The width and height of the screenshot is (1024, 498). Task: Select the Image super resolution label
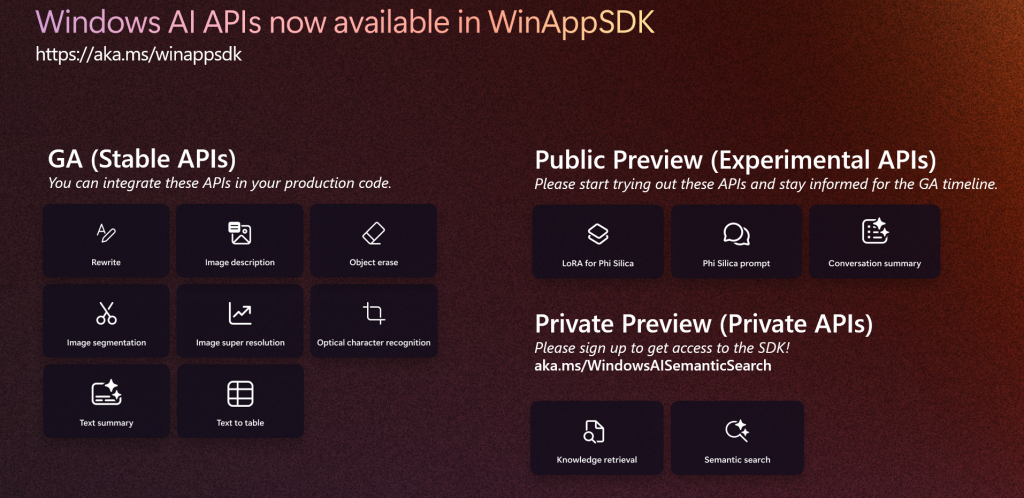click(240, 343)
